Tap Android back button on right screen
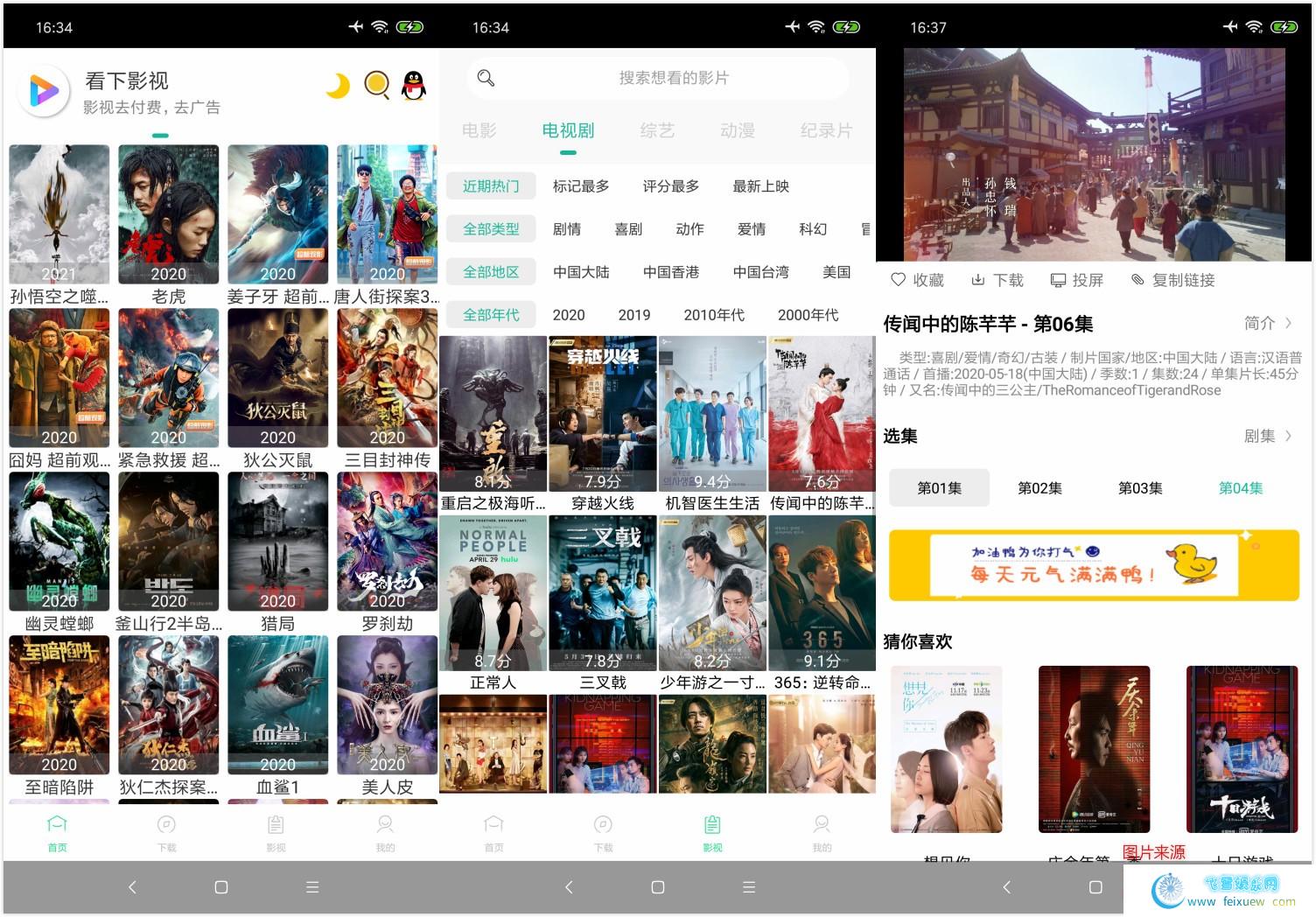This screenshot has height=917, width=1316. click(1006, 887)
